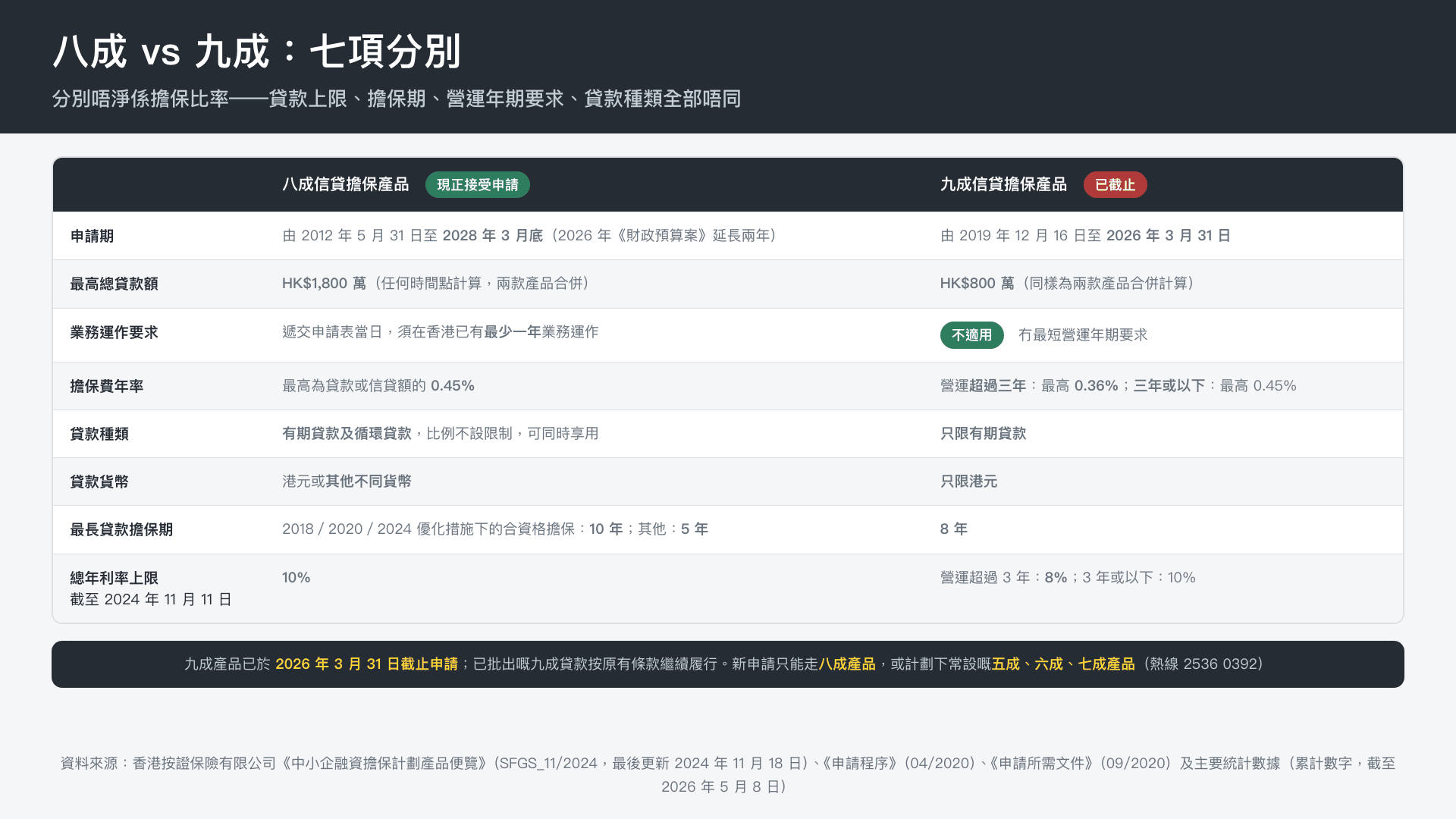Click the 只限有期貸款 cell

pyautogui.click(x=984, y=434)
